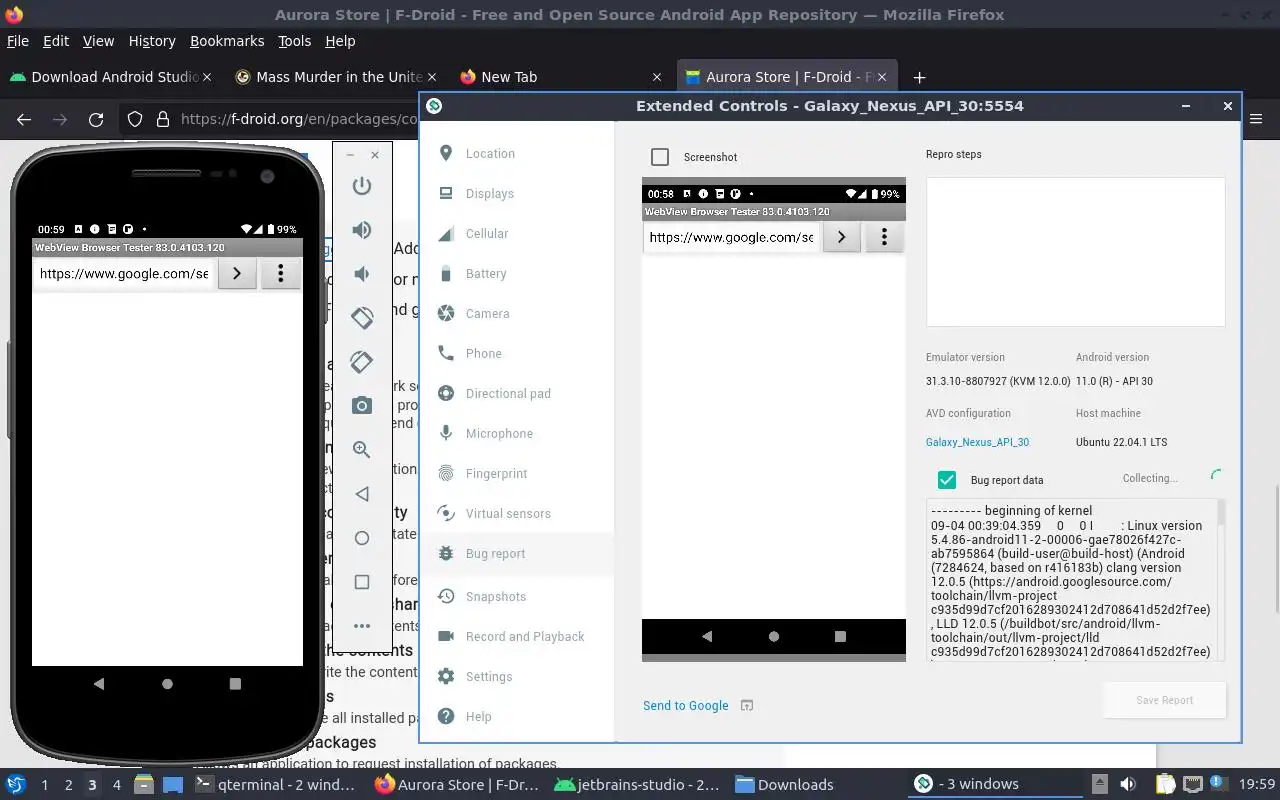This screenshot has height=800, width=1280.
Task: Open Settings in Extended Controls sidebar
Action: tap(517, 677)
